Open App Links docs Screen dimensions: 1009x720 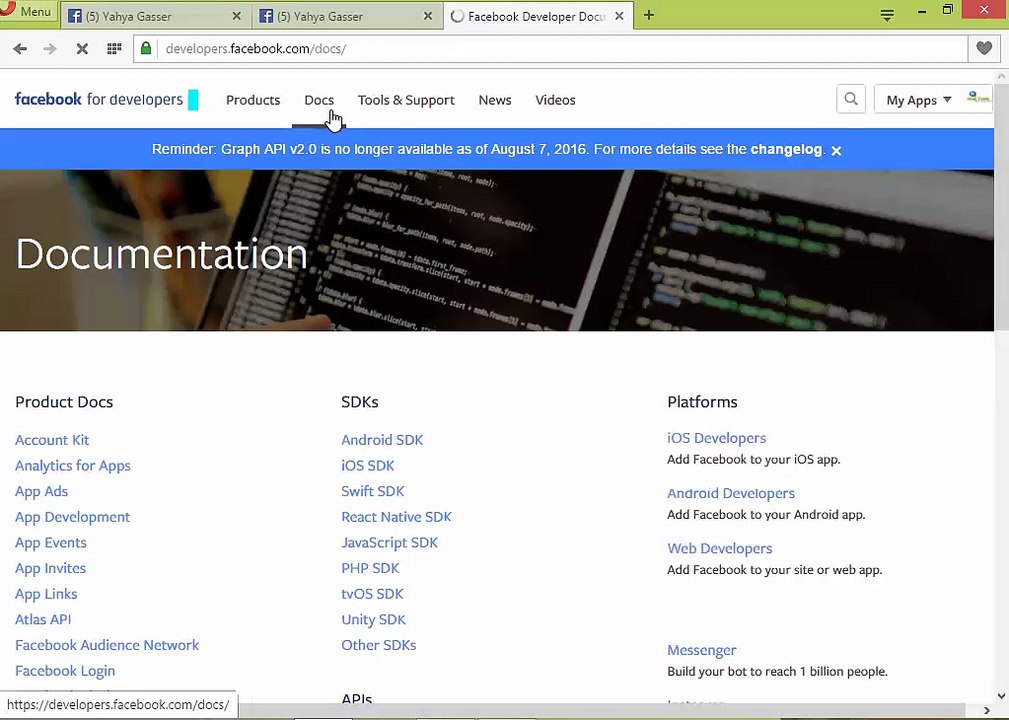coord(46,595)
